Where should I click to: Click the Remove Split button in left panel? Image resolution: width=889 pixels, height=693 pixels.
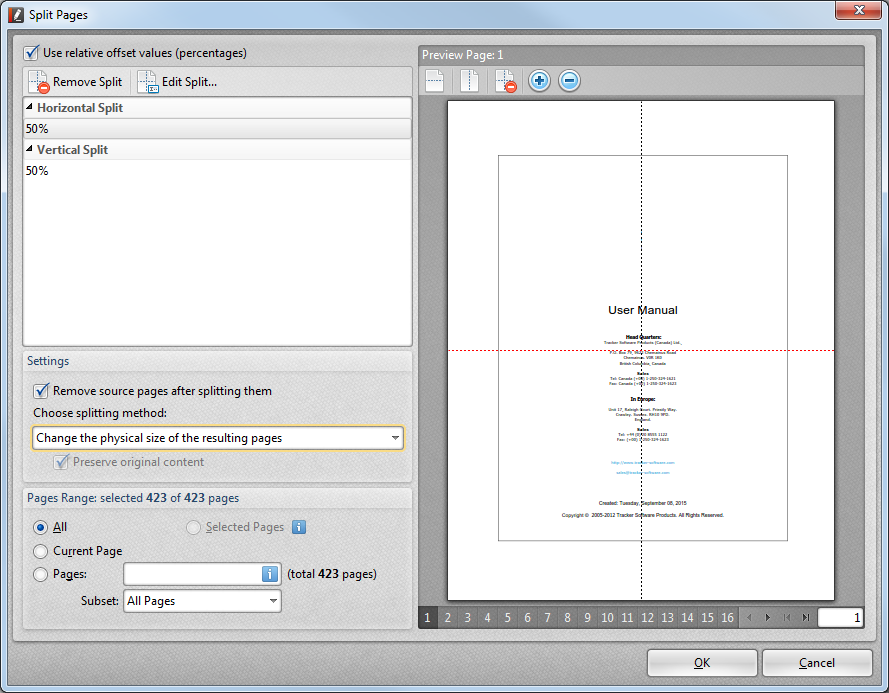click(76, 82)
